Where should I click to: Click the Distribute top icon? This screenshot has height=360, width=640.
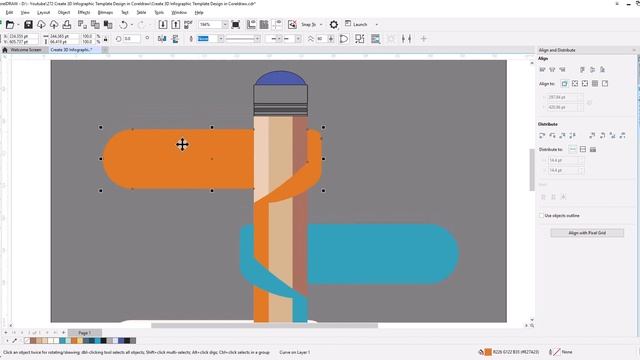[592, 136]
